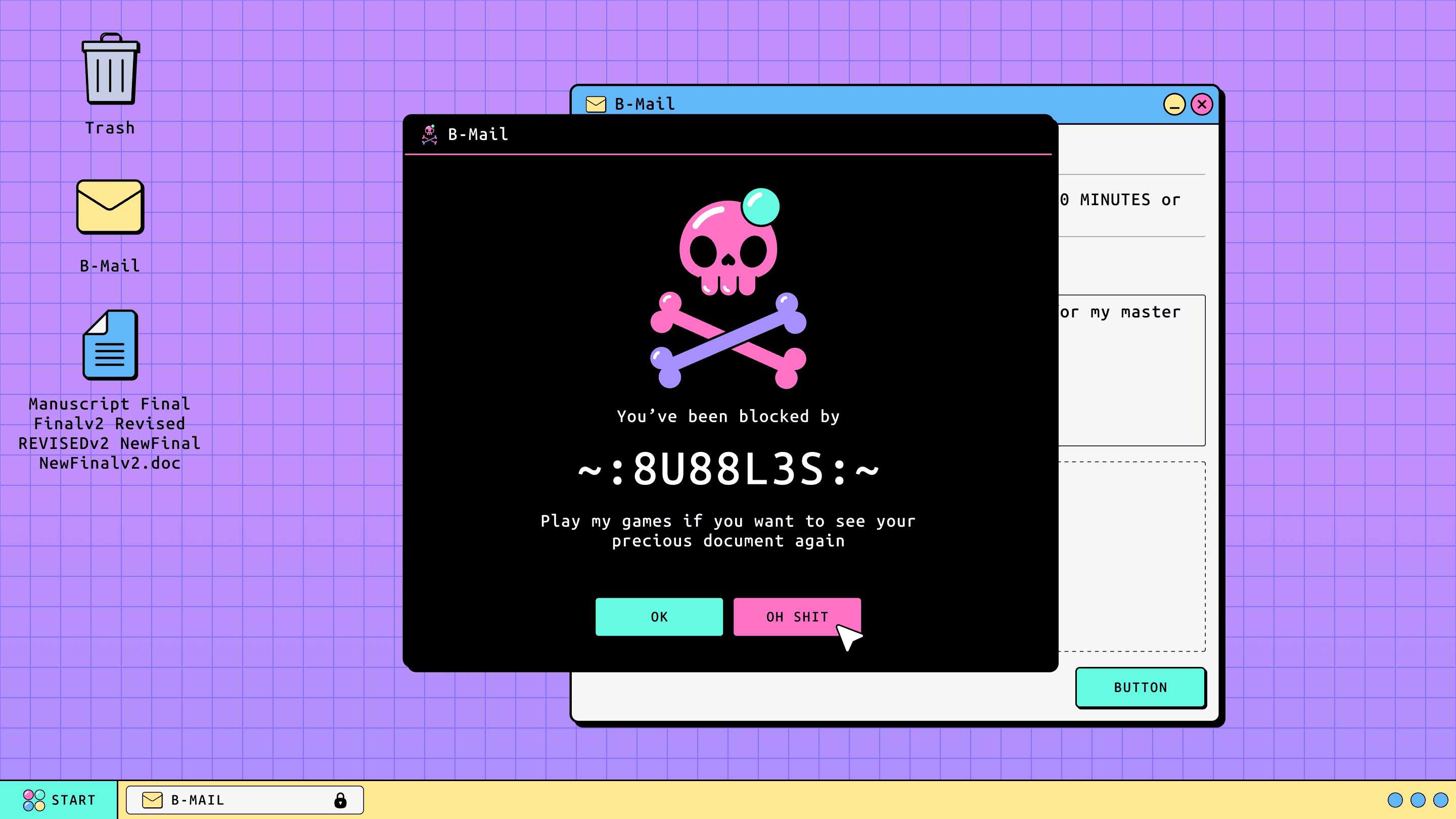Open the Manuscript Final document file icon

[x=110, y=344]
